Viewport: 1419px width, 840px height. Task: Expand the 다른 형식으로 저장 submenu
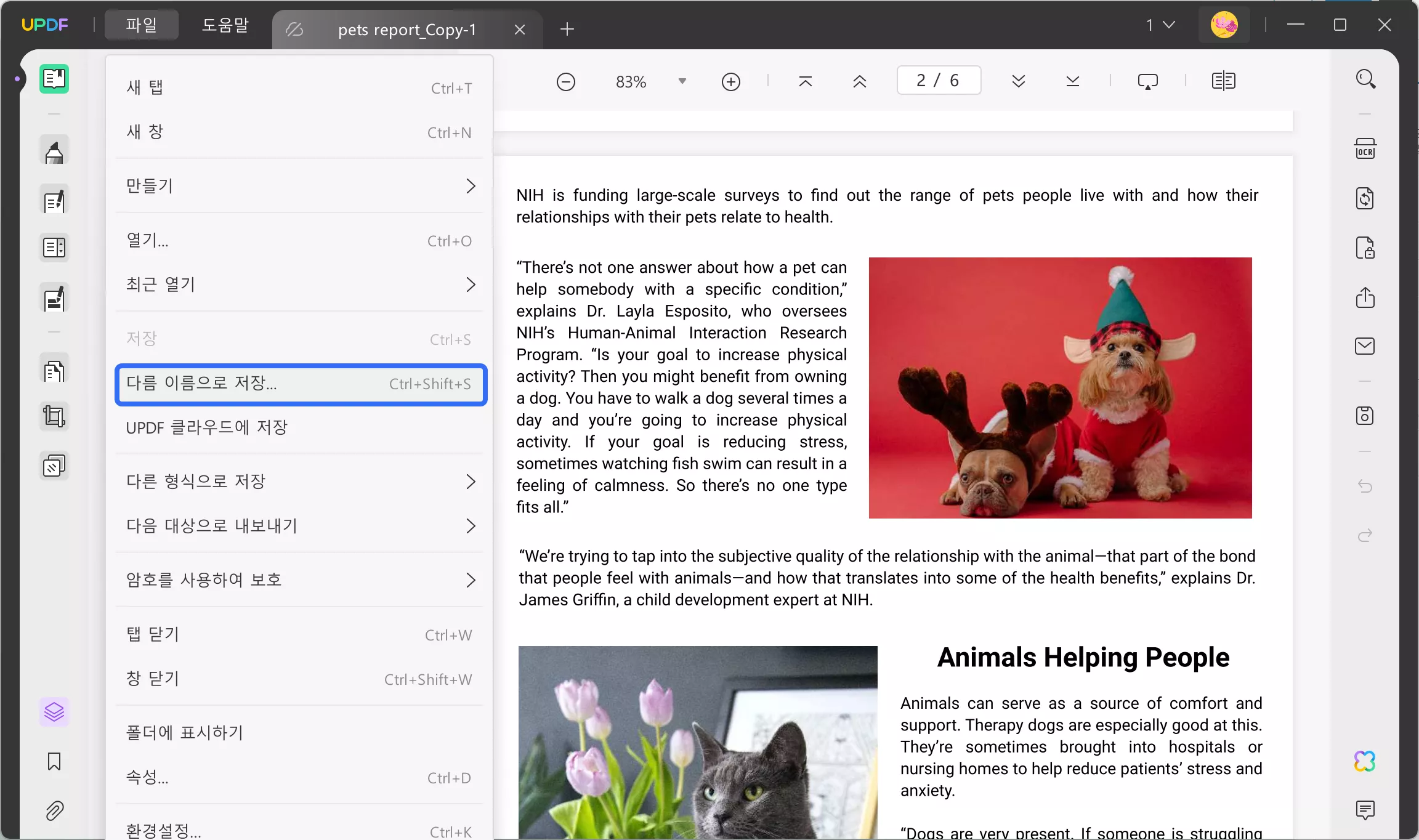(299, 482)
